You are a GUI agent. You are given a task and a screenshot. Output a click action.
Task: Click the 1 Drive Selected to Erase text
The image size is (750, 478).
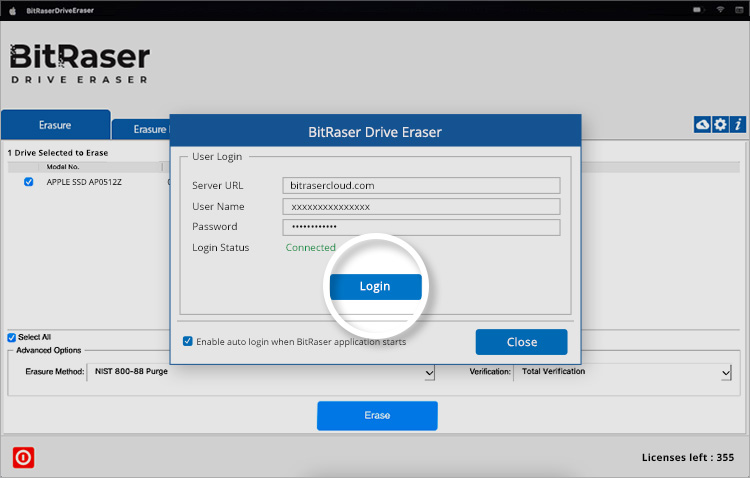pos(57,153)
